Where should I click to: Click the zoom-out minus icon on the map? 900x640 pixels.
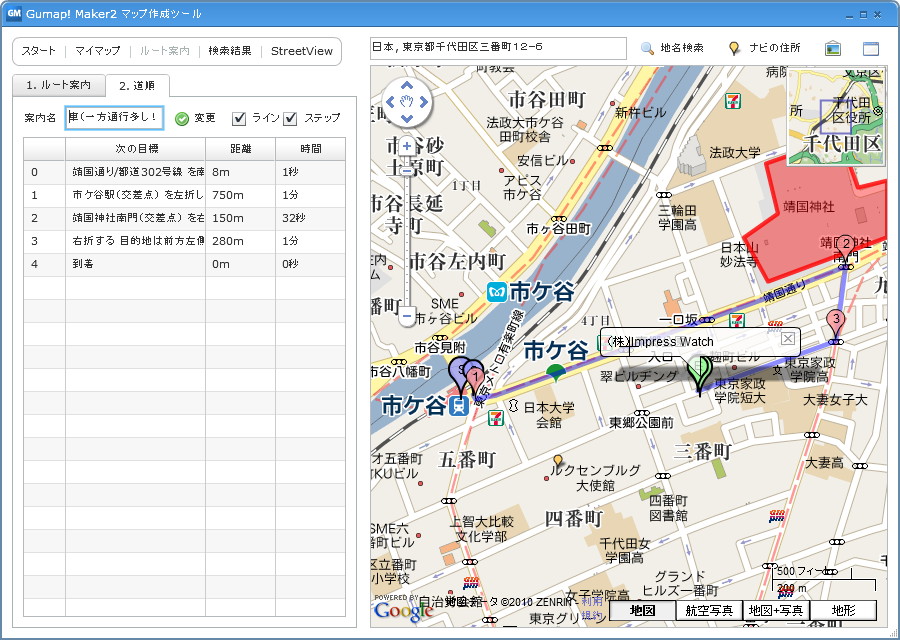pos(406,316)
